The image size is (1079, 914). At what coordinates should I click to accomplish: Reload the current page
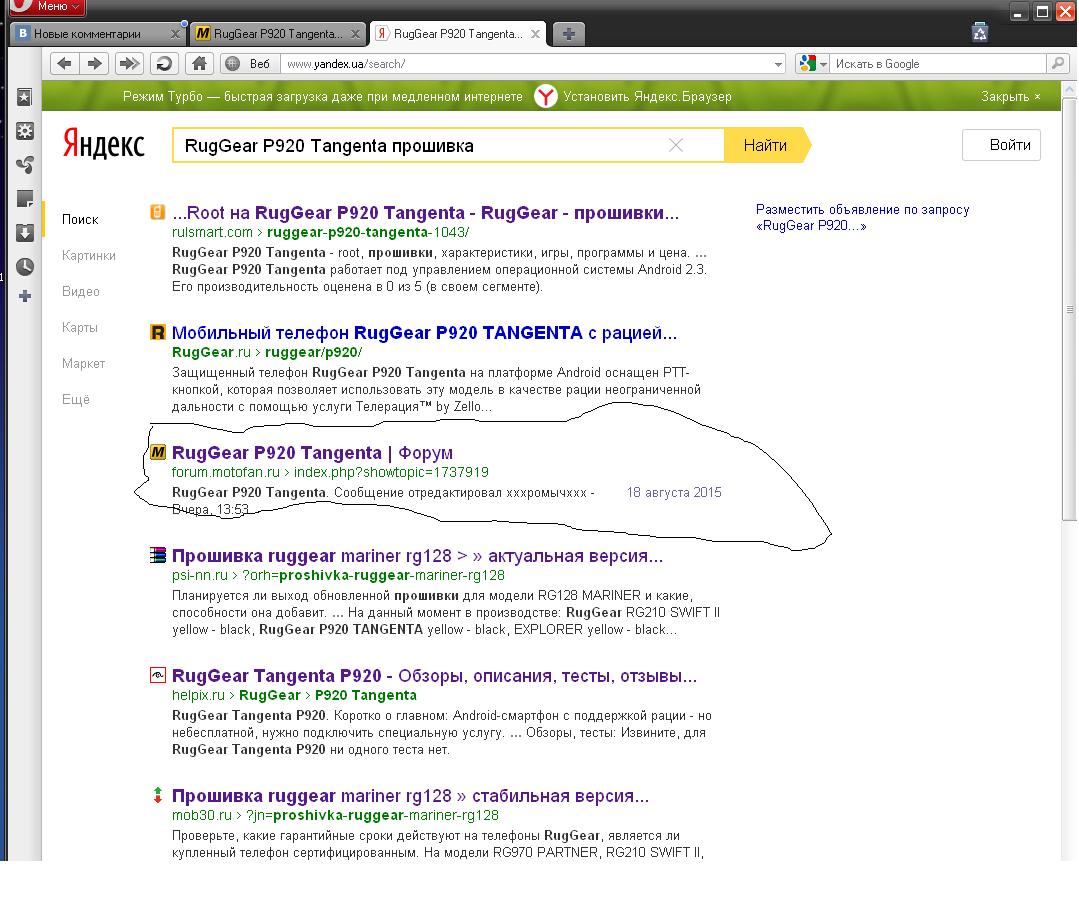(164, 64)
